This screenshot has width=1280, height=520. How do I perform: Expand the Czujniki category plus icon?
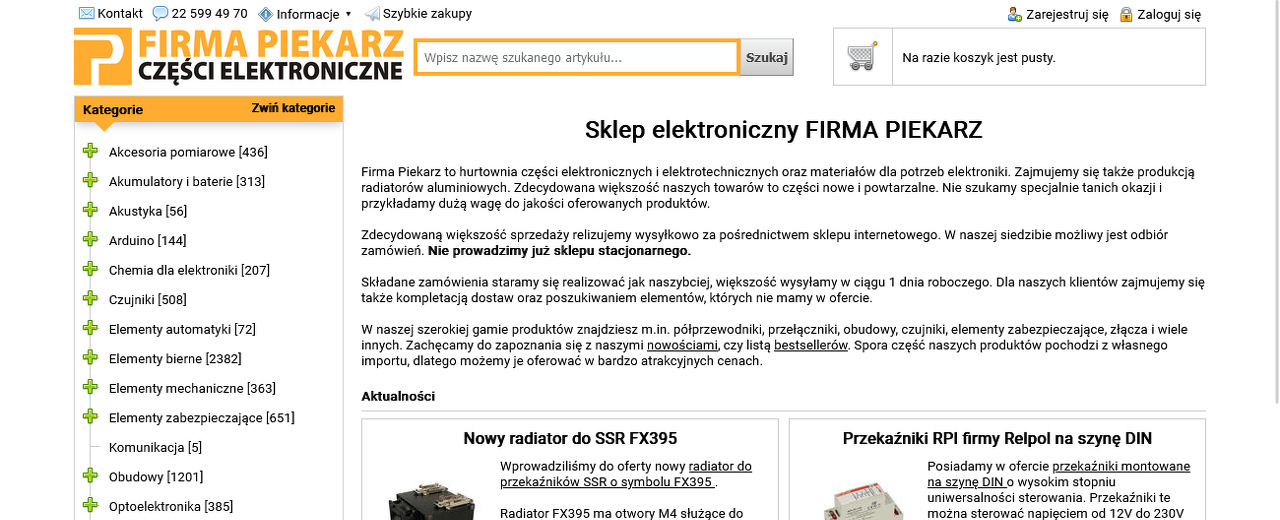click(91, 299)
